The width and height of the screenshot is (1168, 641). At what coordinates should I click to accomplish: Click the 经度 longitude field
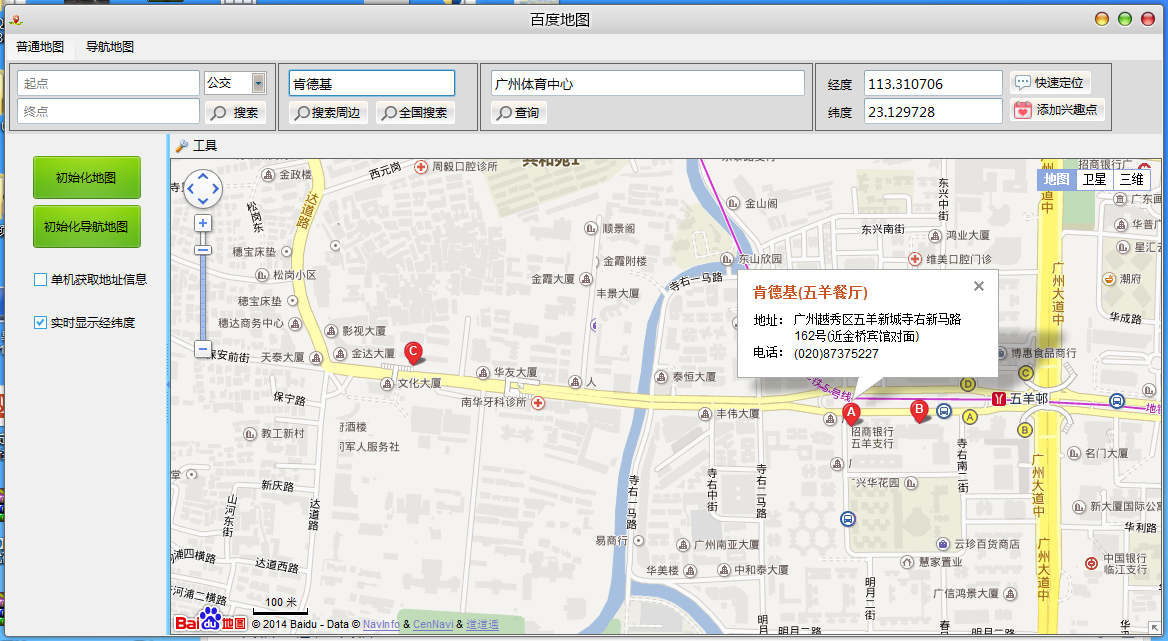pos(933,84)
